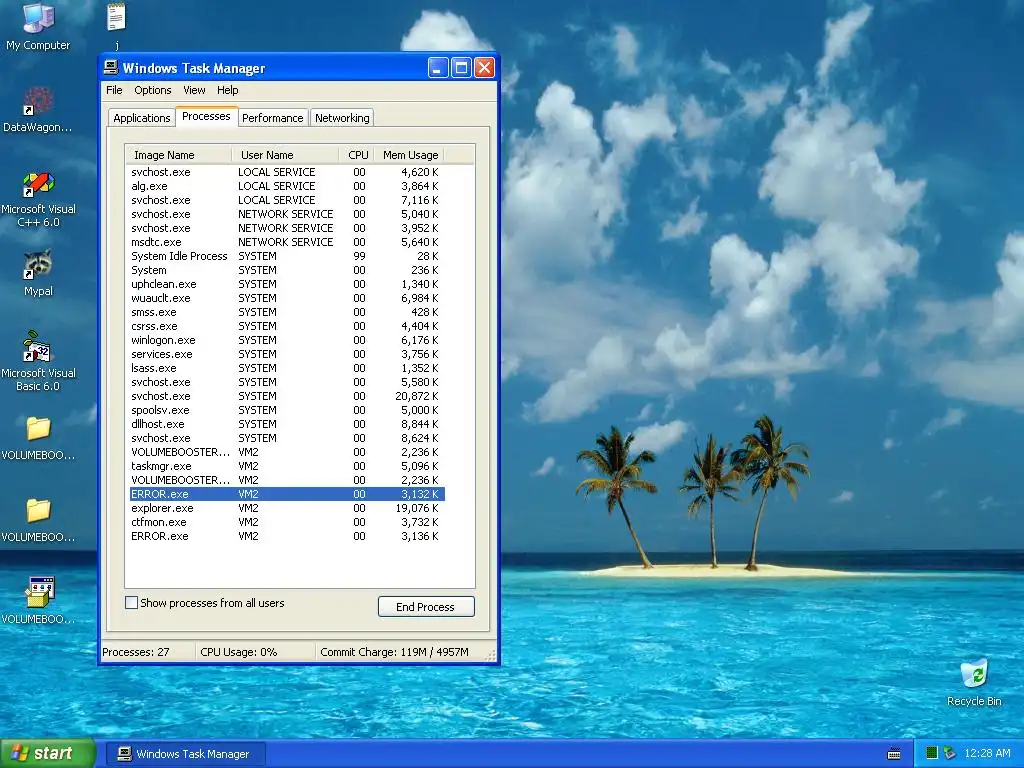The height and width of the screenshot is (768, 1024).
Task: Select the highlighted ERROR.exe row with 3,132 K
Action: click(x=287, y=494)
